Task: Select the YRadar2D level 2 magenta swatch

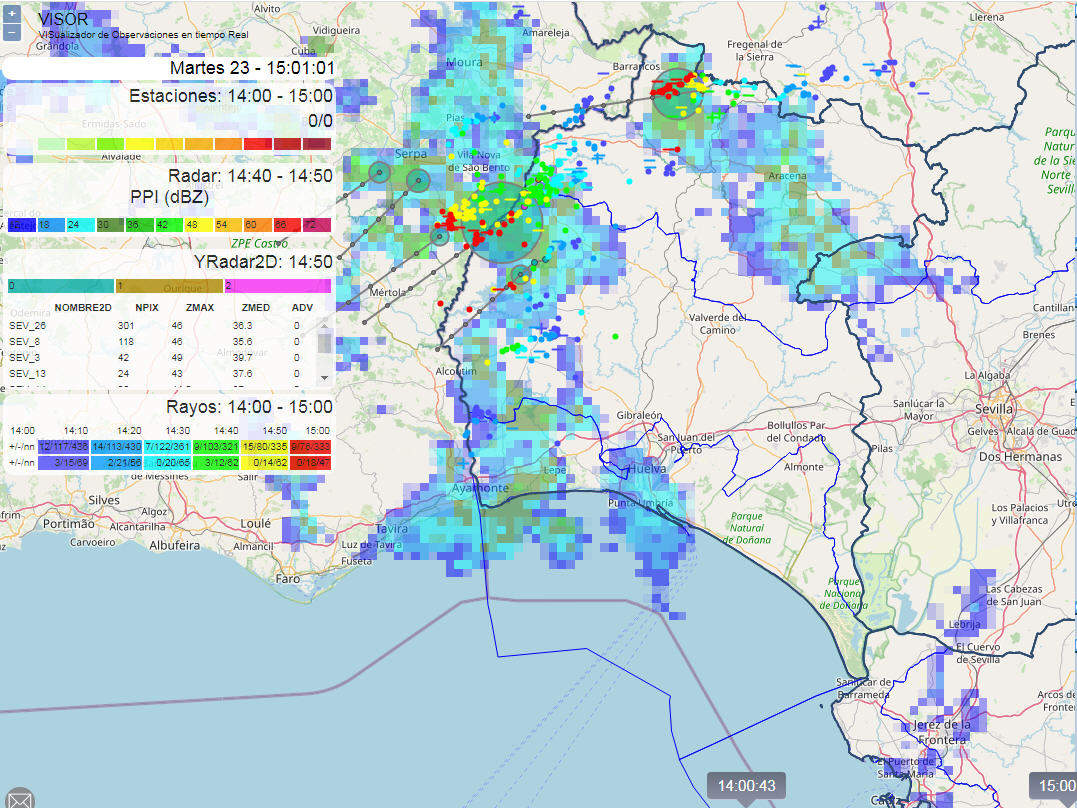Action: 277,286
